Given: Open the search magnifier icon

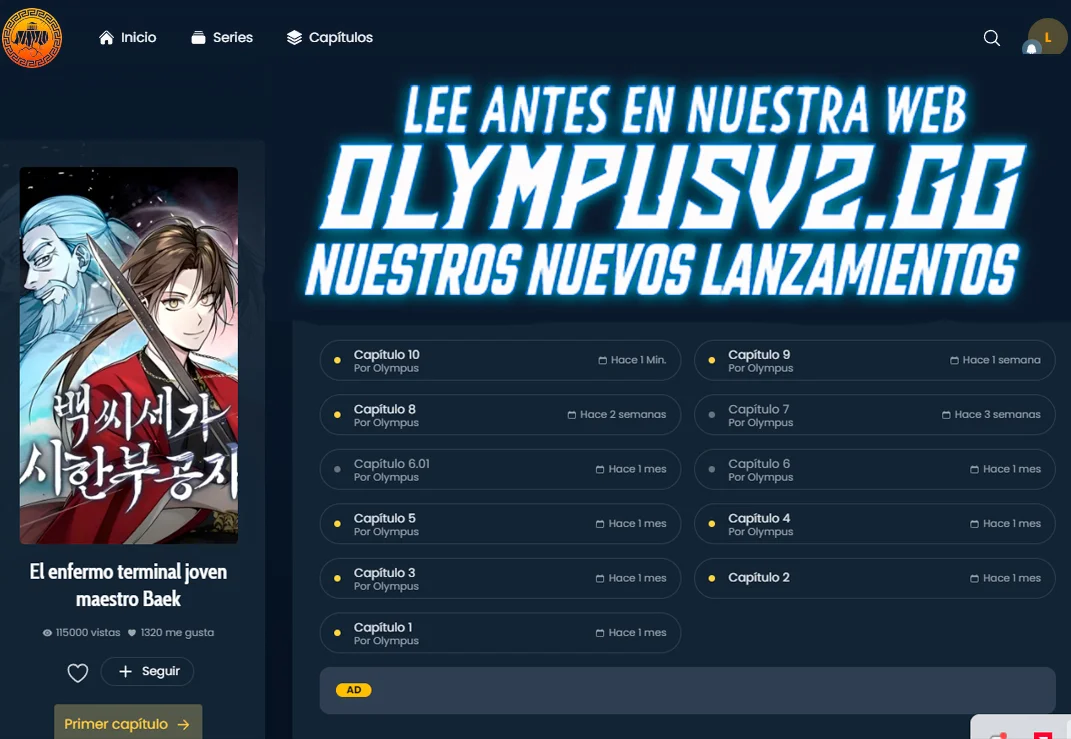Looking at the screenshot, I should [991, 38].
